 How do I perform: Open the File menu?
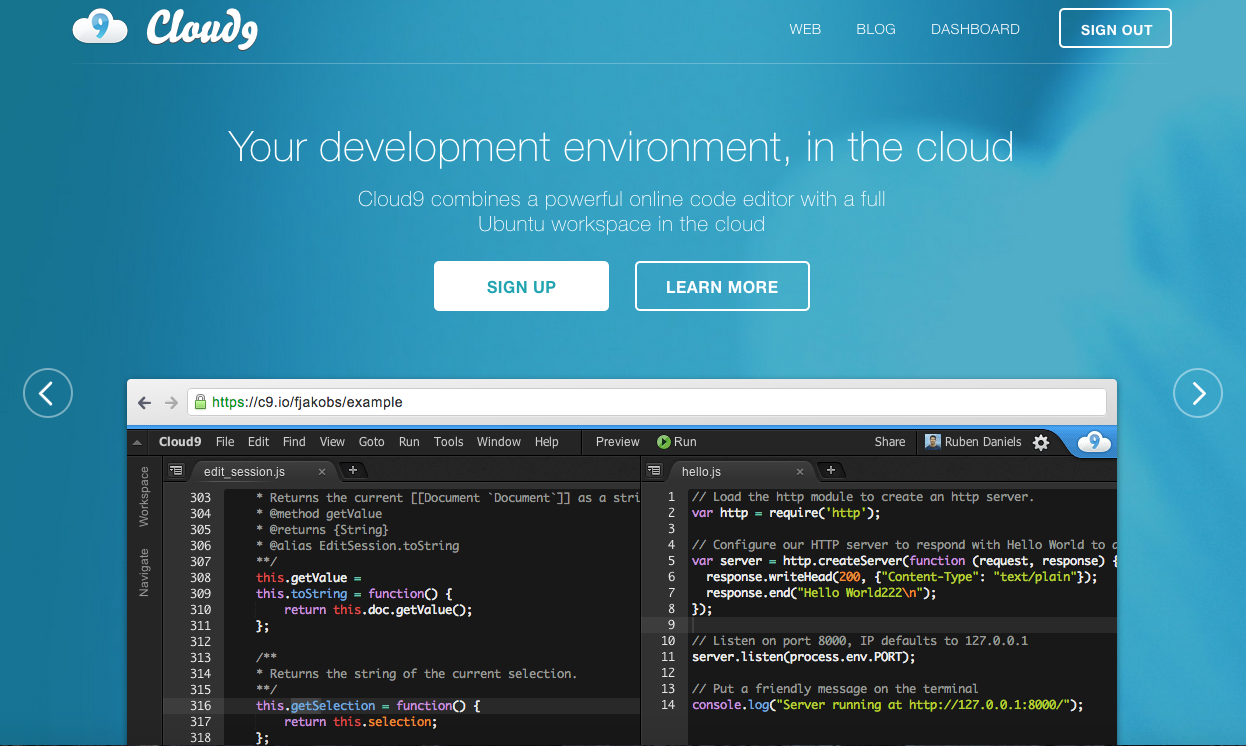(225, 442)
